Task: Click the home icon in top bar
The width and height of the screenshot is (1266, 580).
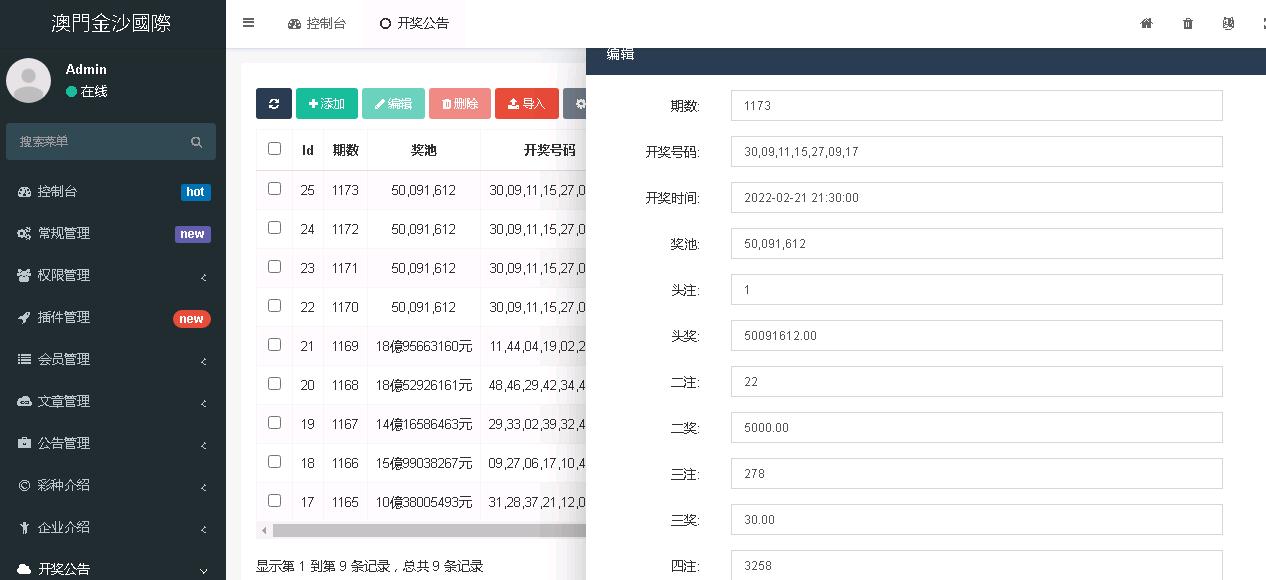Action: [x=1146, y=23]
